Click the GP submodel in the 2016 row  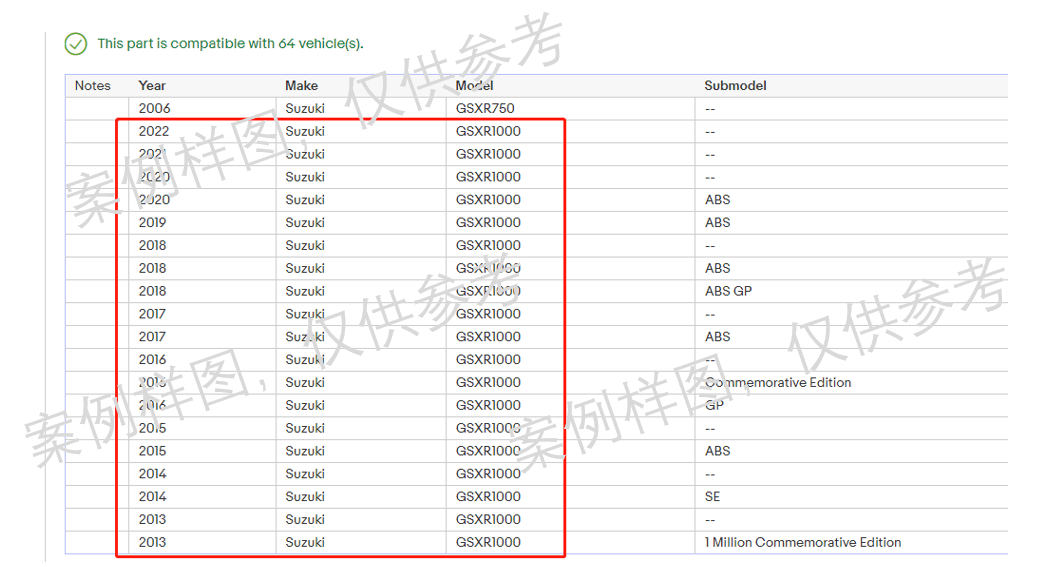pos(714,406)
